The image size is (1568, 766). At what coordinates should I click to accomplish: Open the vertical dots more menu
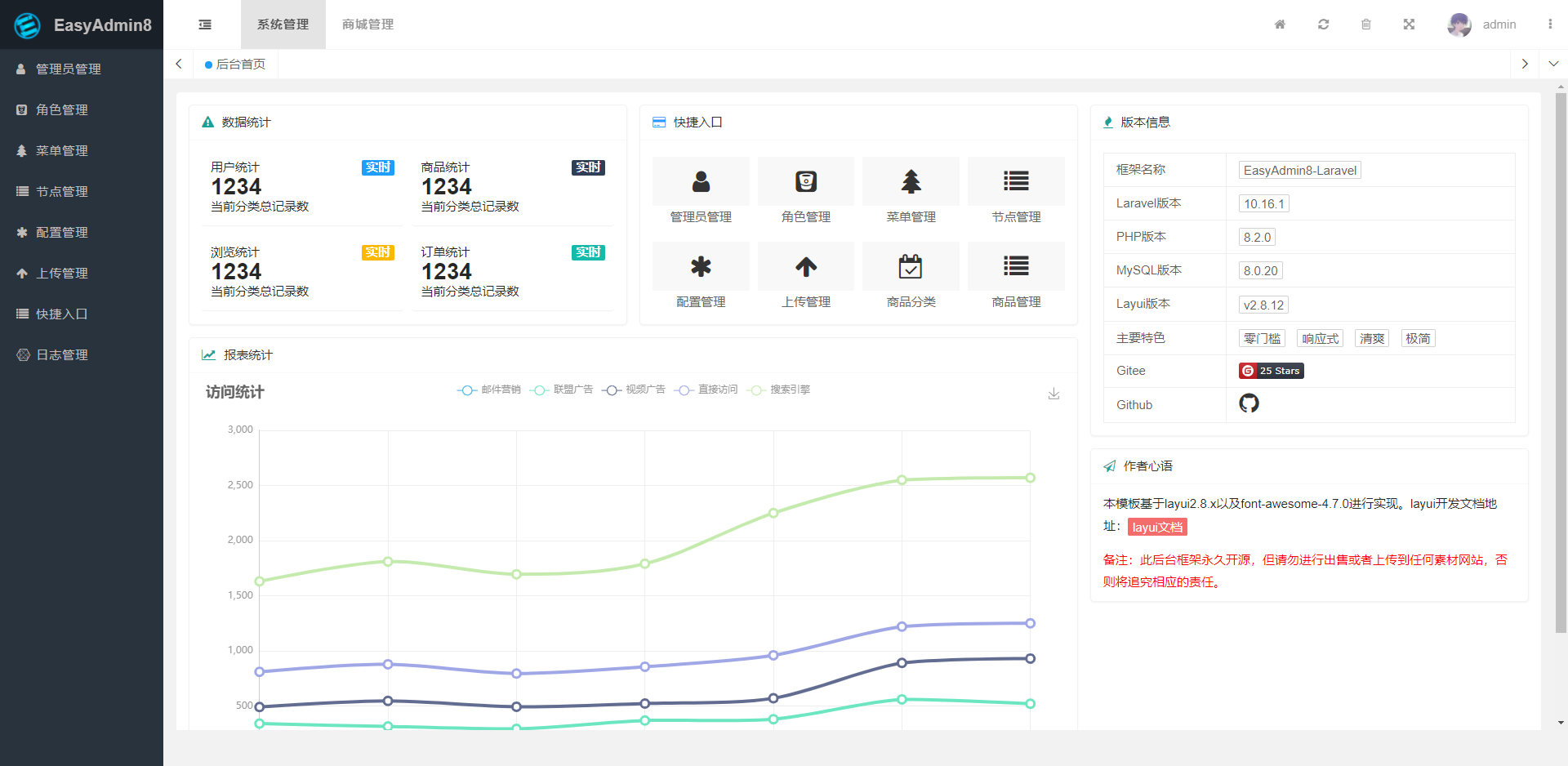(1550, 24)
